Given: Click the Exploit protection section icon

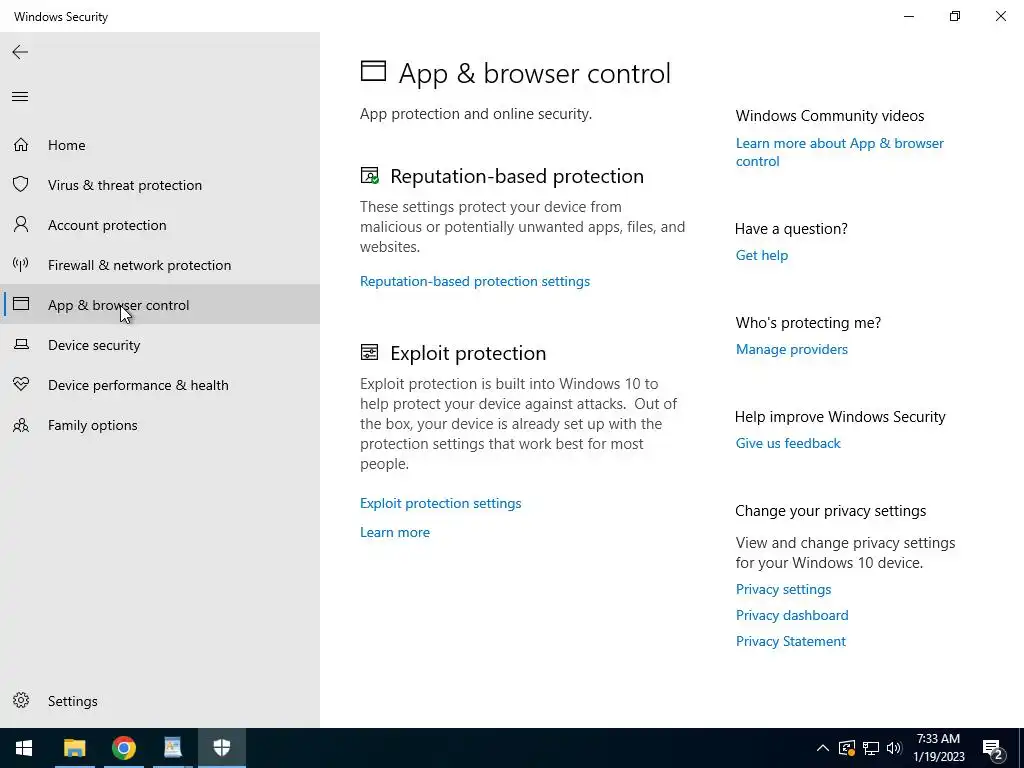Looking at the screenshot, I should coord(369,353).
